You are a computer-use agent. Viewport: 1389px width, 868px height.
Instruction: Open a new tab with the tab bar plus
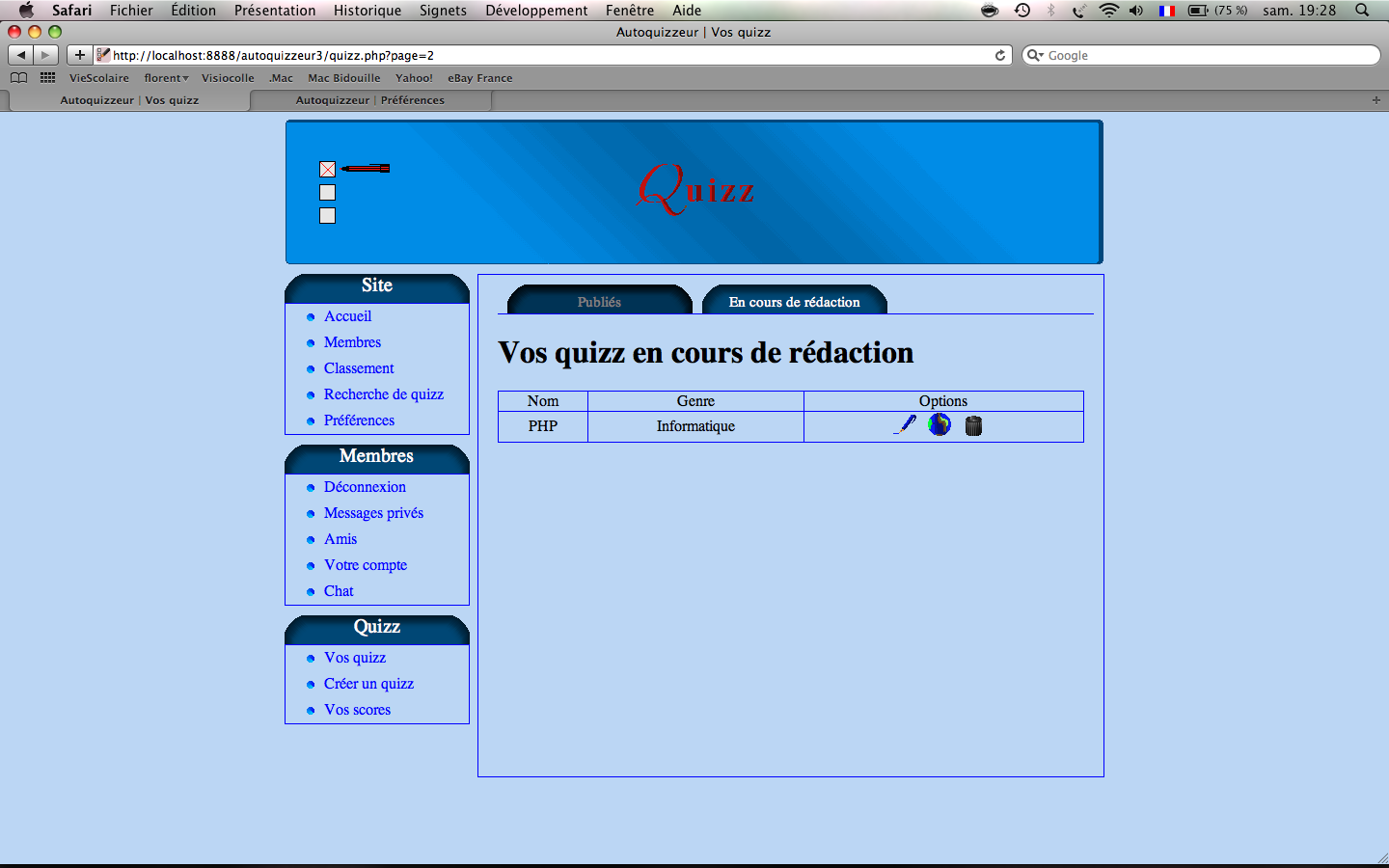pos(1375,100)
